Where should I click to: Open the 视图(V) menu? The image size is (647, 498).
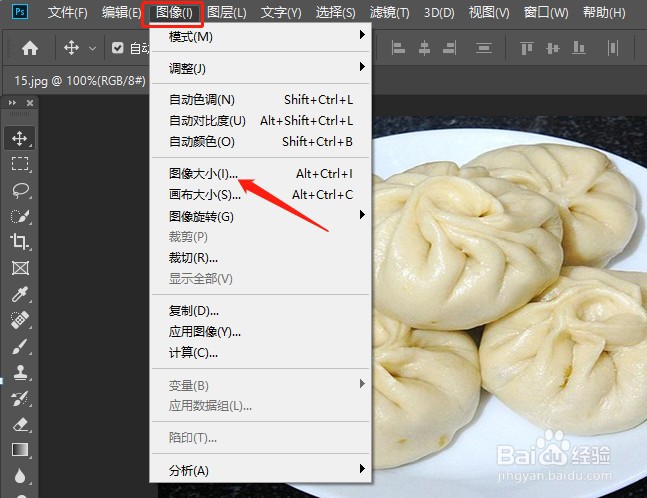pyautogui.click(x=489, y=12)
